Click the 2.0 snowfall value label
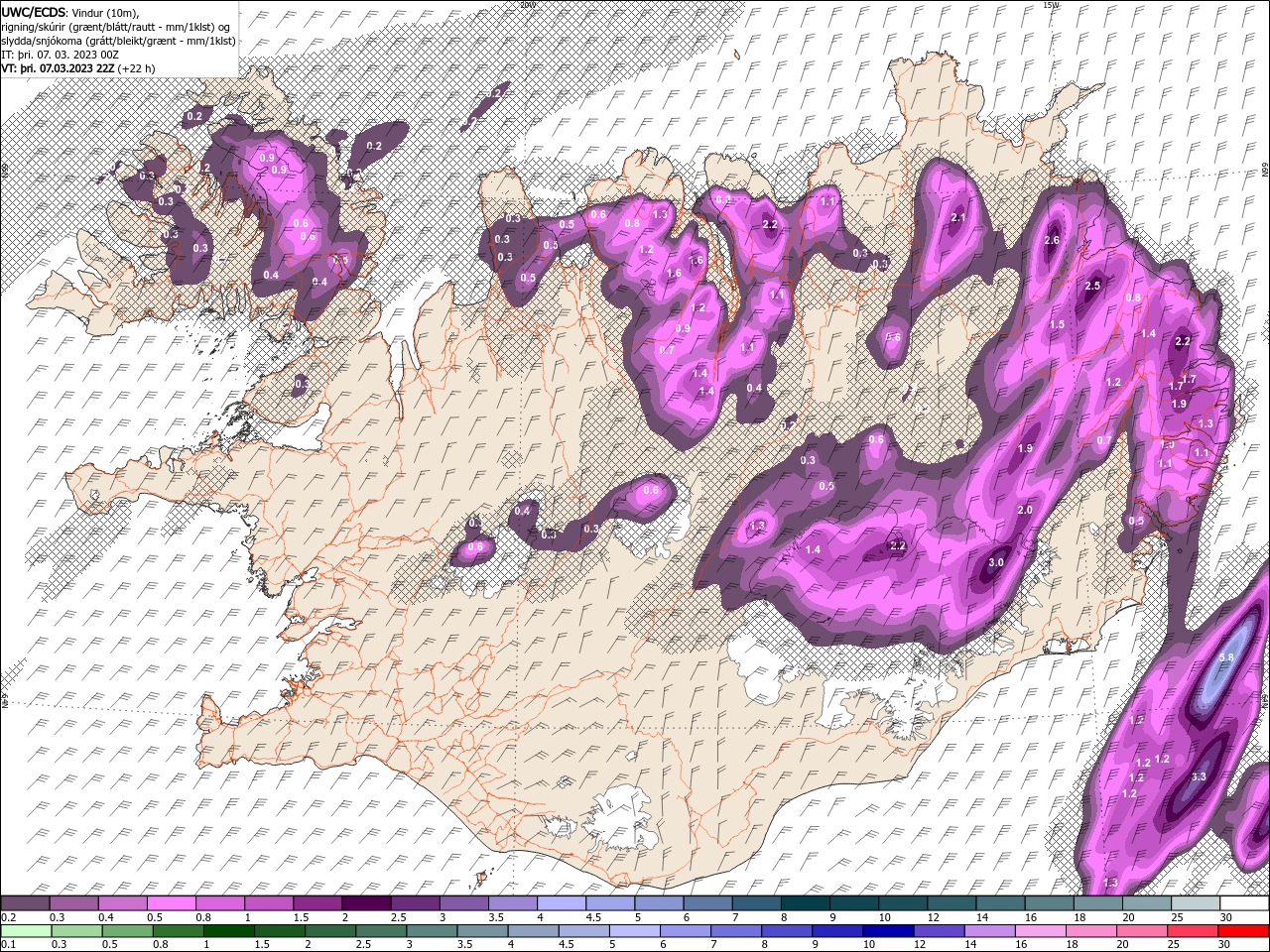 click(x=1025, y=510)
